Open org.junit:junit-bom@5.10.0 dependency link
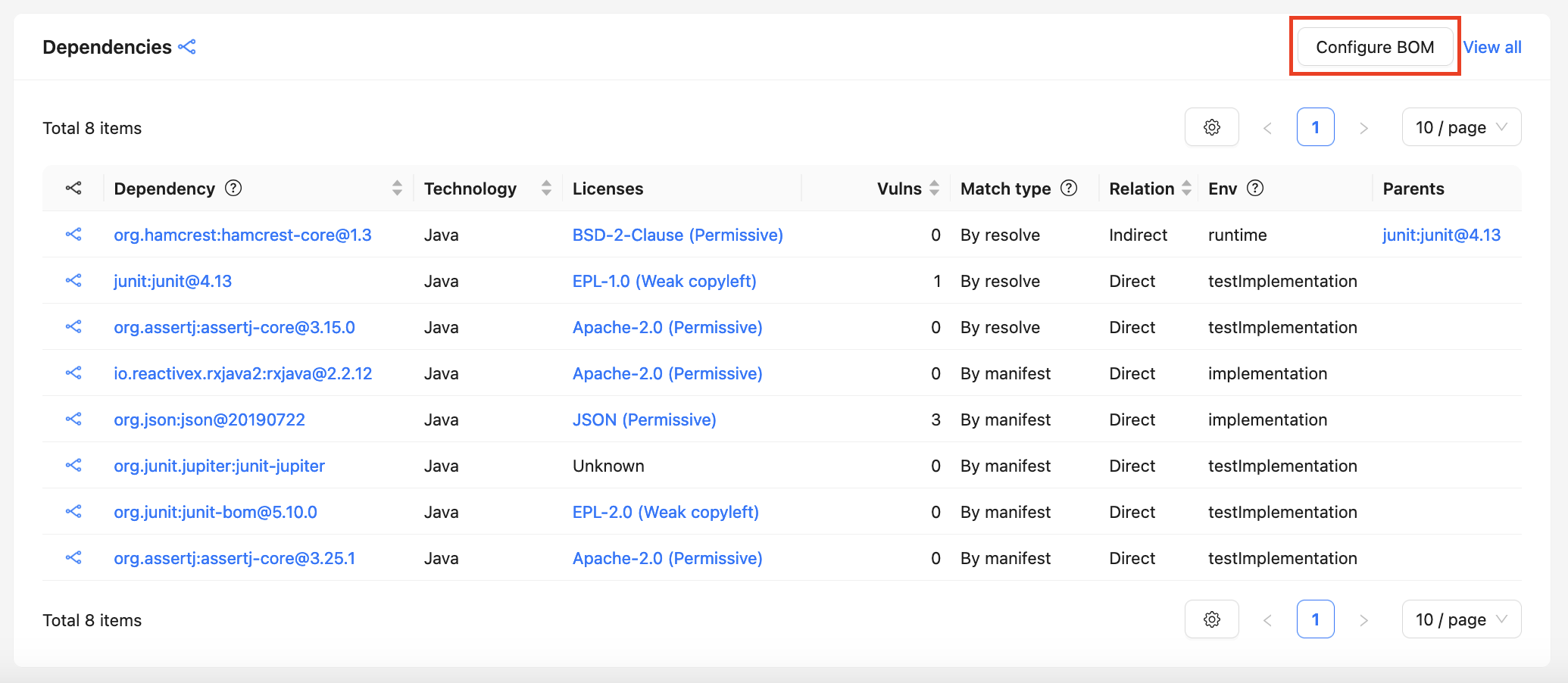Image resolution: width=1568 pixels, height=683 pixels. click(x=215, y=512)
